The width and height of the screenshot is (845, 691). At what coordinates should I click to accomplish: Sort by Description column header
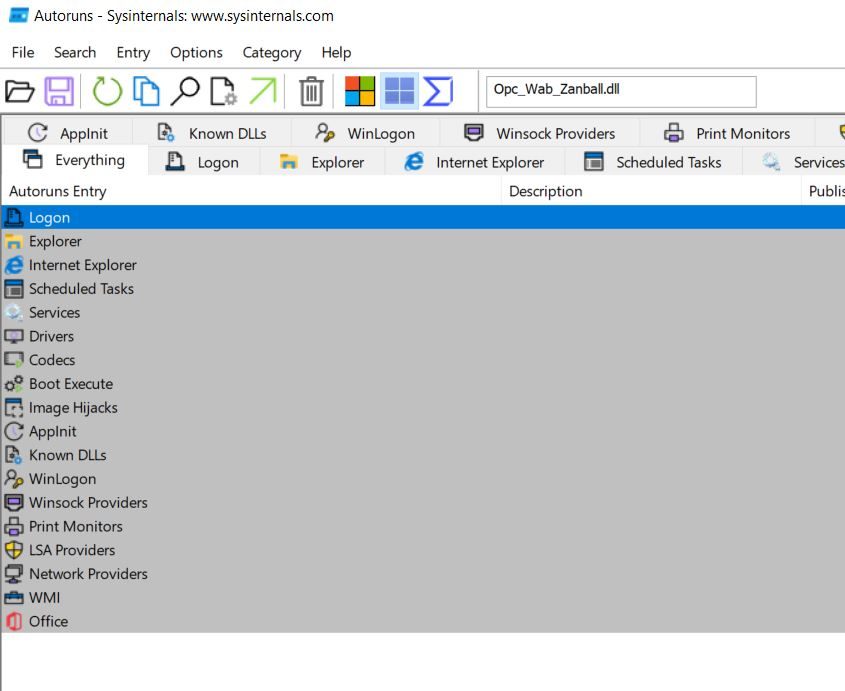pyautogui.click(x=652, y=191)
